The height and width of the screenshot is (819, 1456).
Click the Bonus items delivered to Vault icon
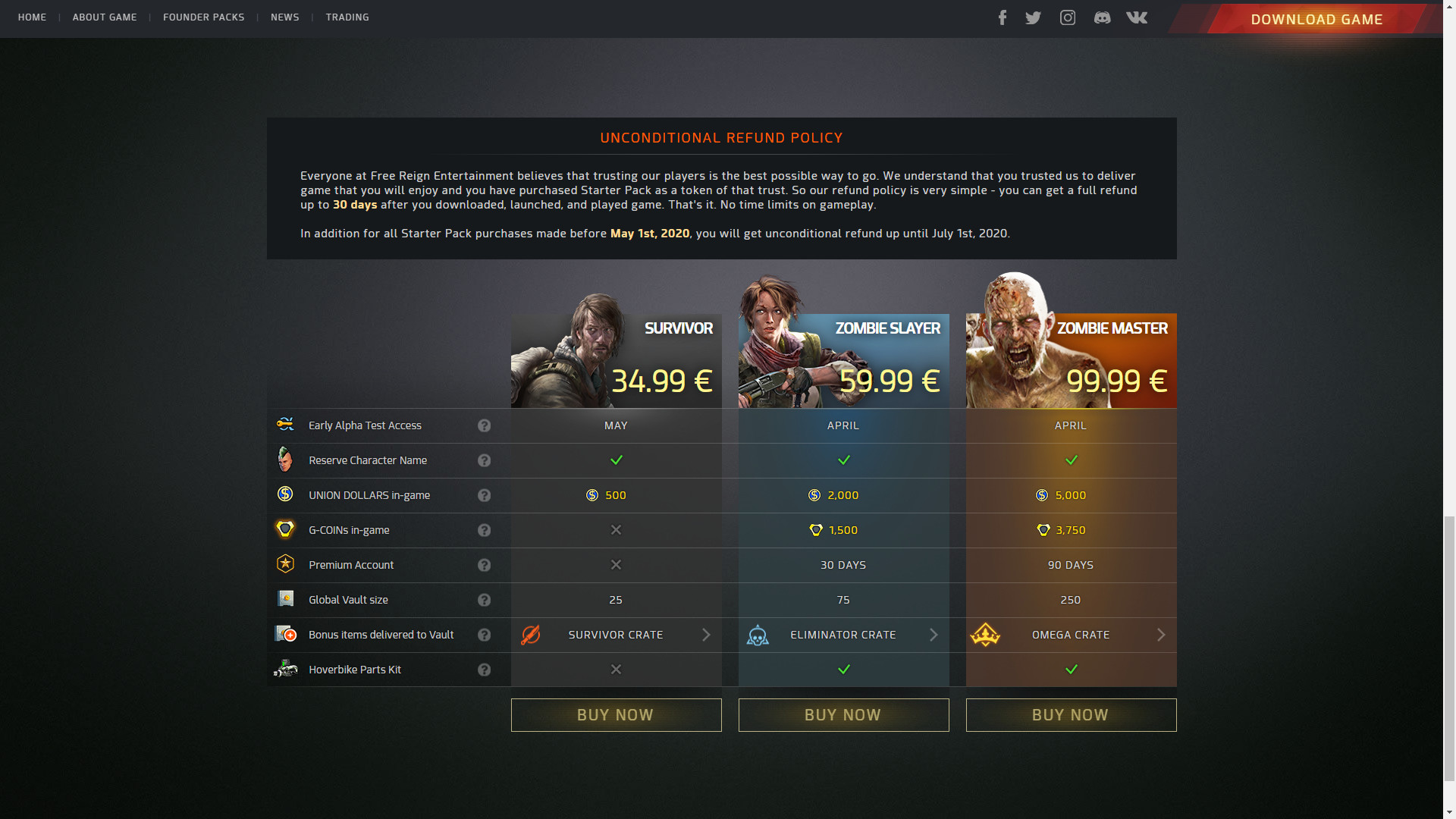[285, 633]
